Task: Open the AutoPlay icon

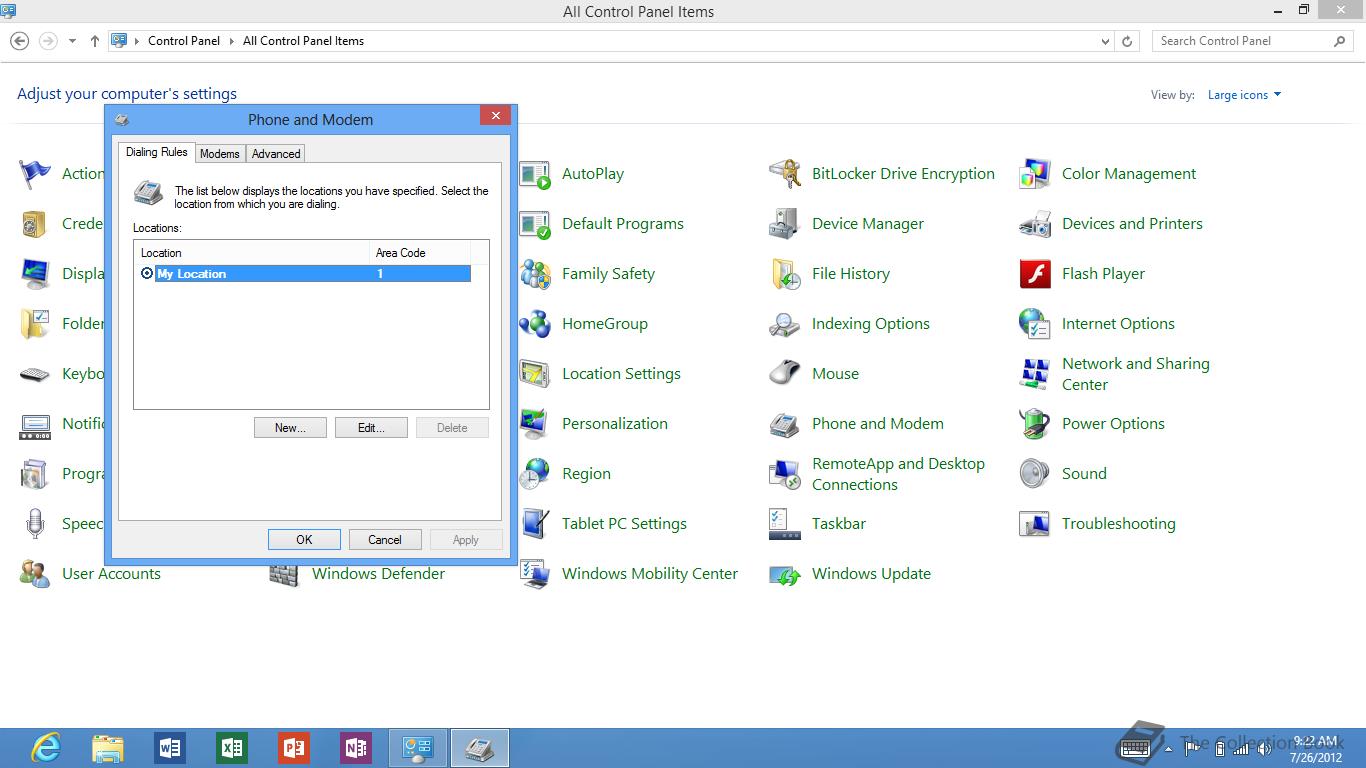Action: [536, 174]
